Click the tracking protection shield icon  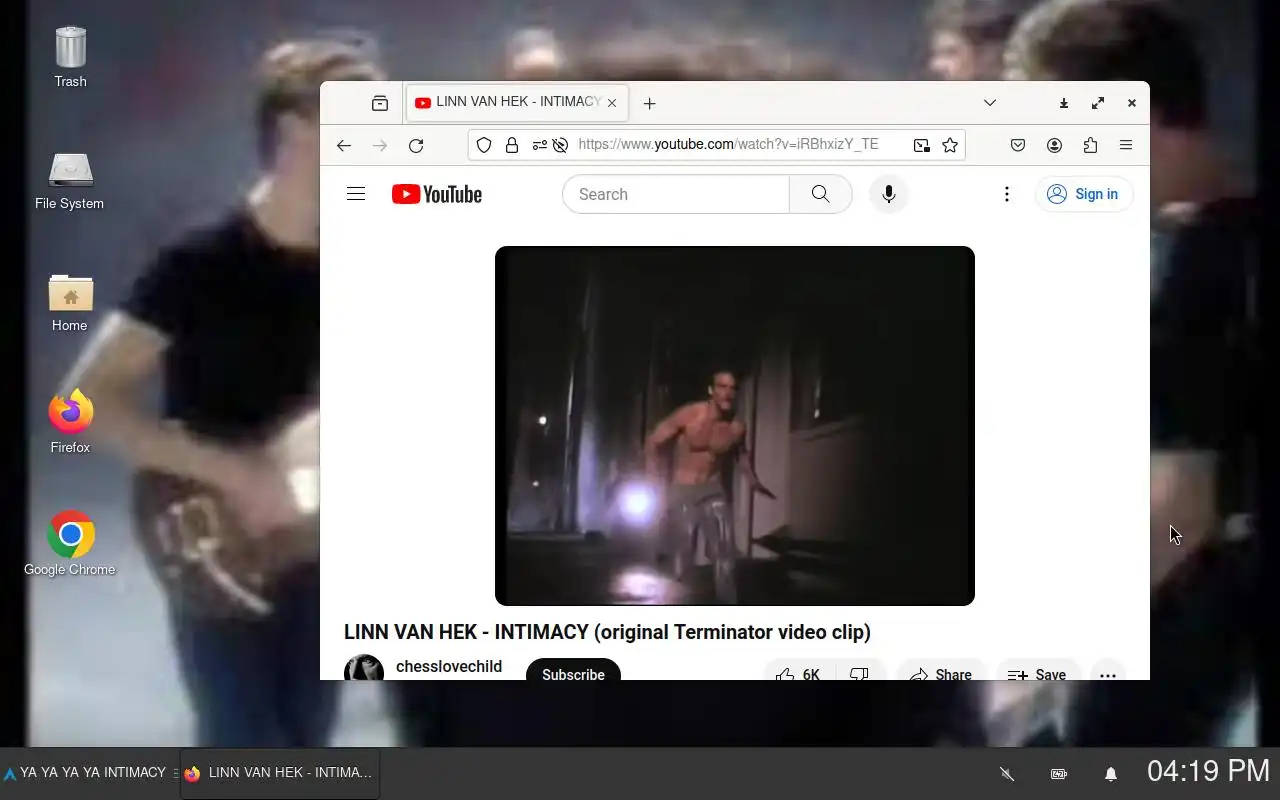coord(484,145)
